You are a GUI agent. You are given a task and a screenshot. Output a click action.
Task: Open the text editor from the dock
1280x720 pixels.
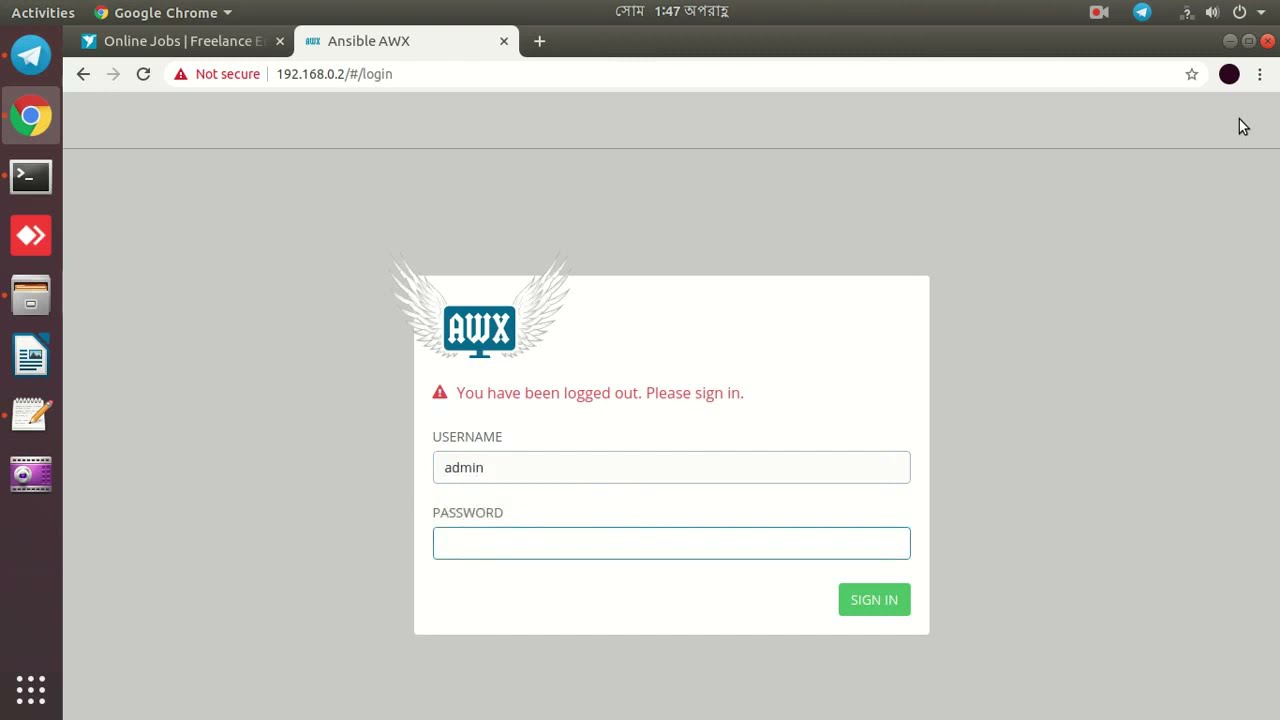pos(31,415)
